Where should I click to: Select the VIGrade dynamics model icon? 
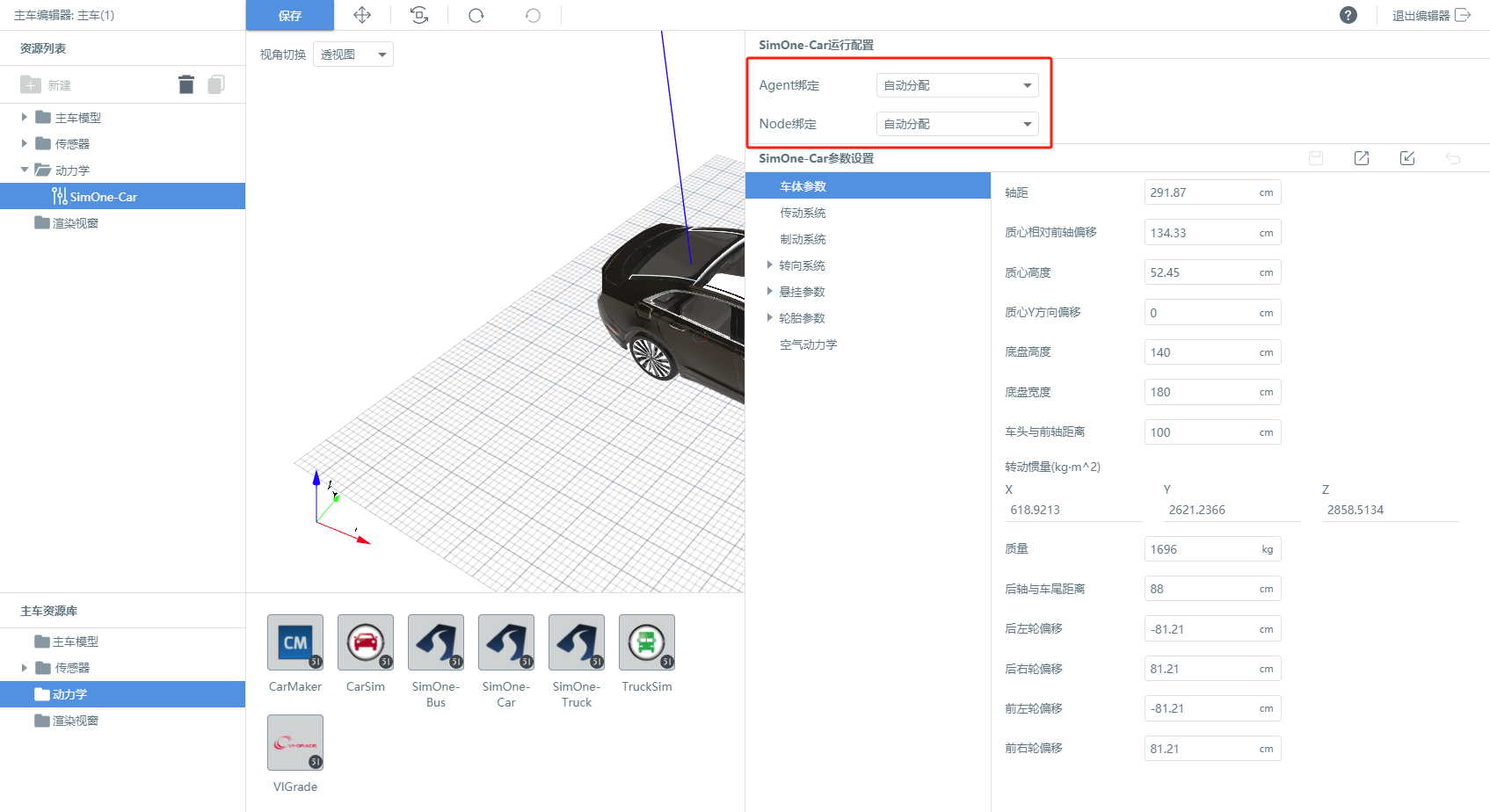click(x=295, y=743)
